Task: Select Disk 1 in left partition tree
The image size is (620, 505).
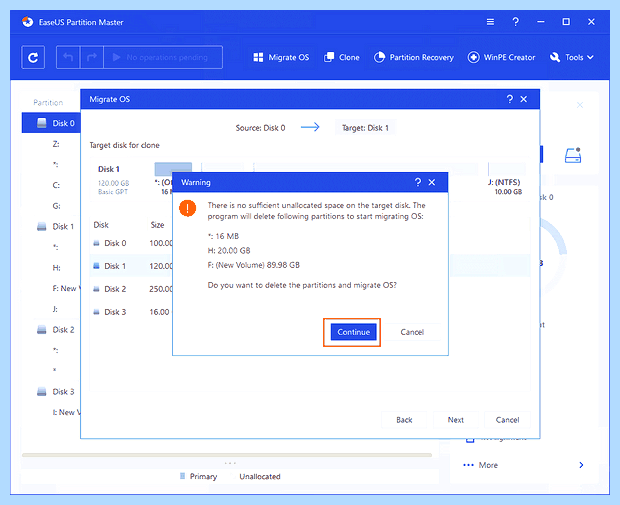Action: point(55,226)
